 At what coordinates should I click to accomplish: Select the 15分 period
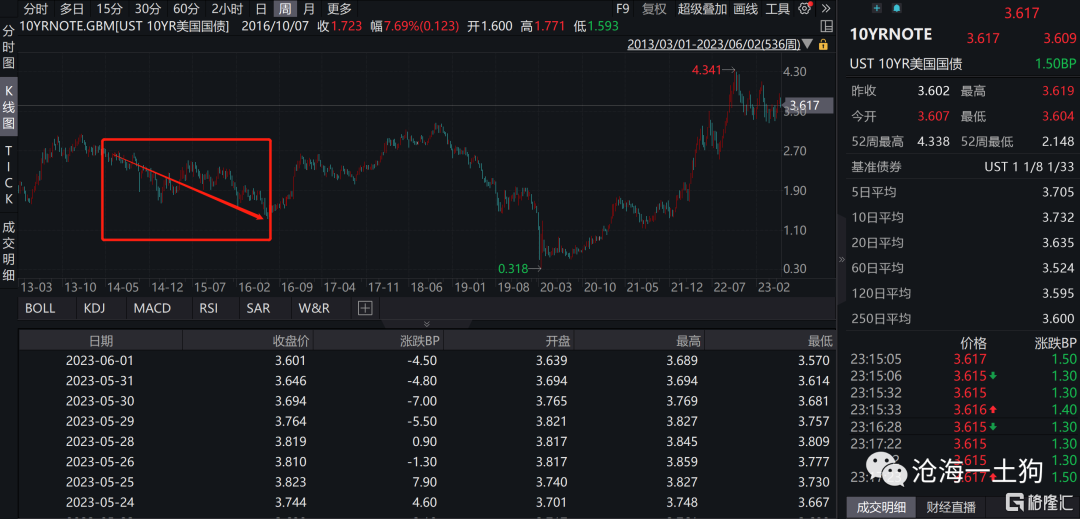point(110,9)
